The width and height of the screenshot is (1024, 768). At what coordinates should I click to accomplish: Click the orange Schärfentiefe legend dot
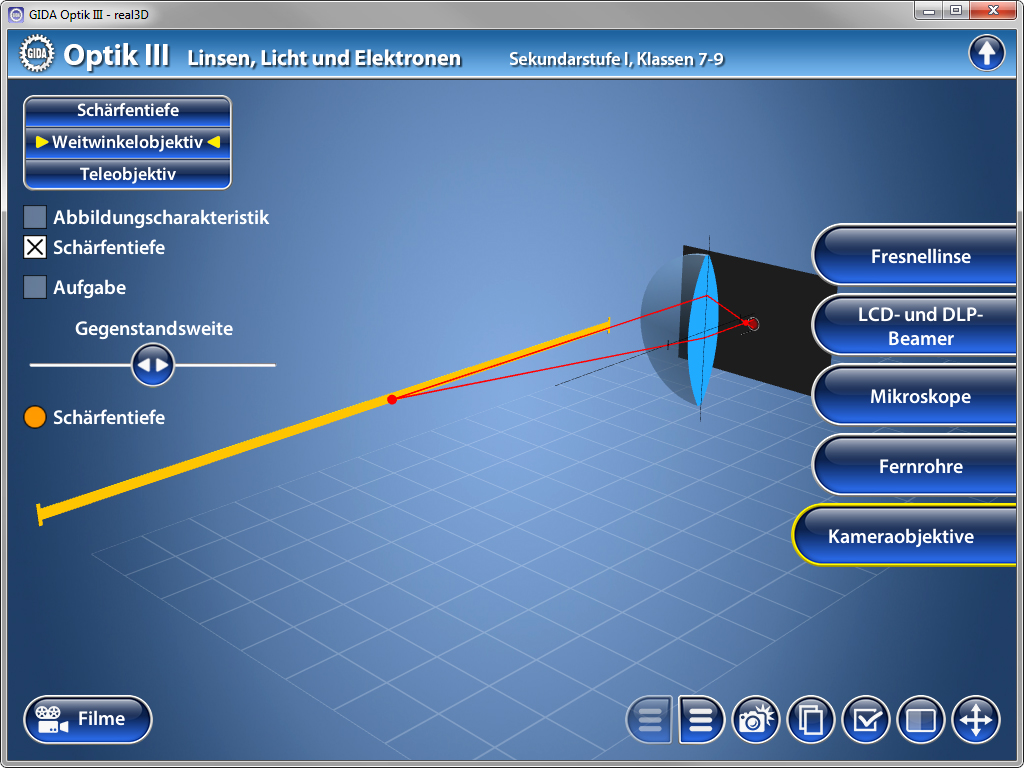(35, 417)
